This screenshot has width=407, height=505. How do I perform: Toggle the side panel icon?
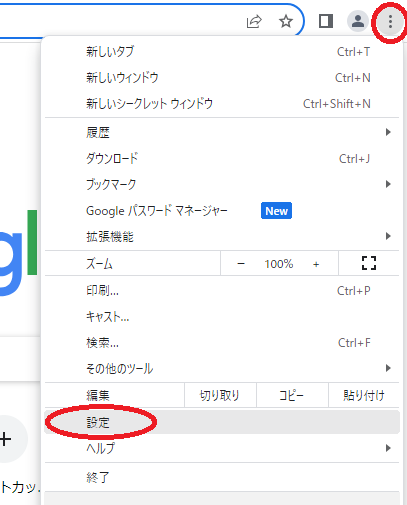[x=326, y=21]
